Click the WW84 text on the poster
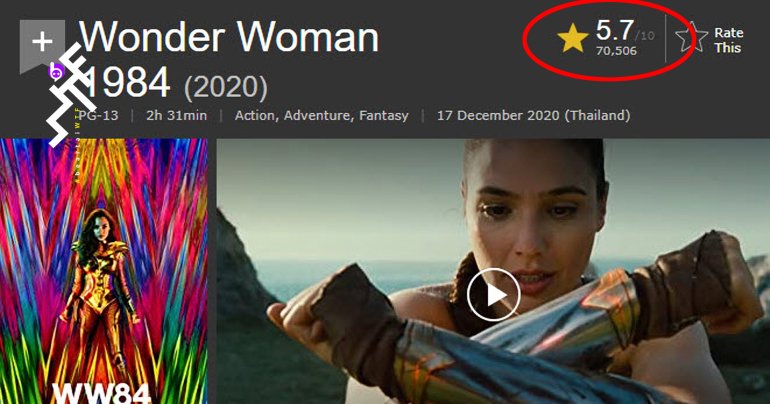The image size is (770, 404). pyautogui.click(x=101, y=394)
